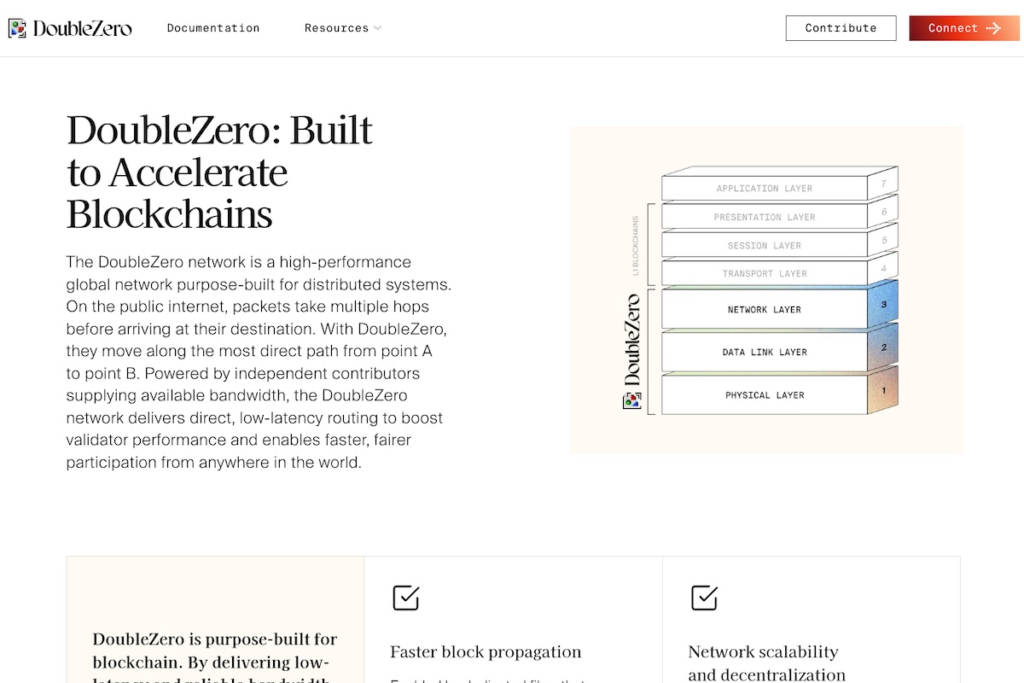Open the Documentation menu item

213,28
